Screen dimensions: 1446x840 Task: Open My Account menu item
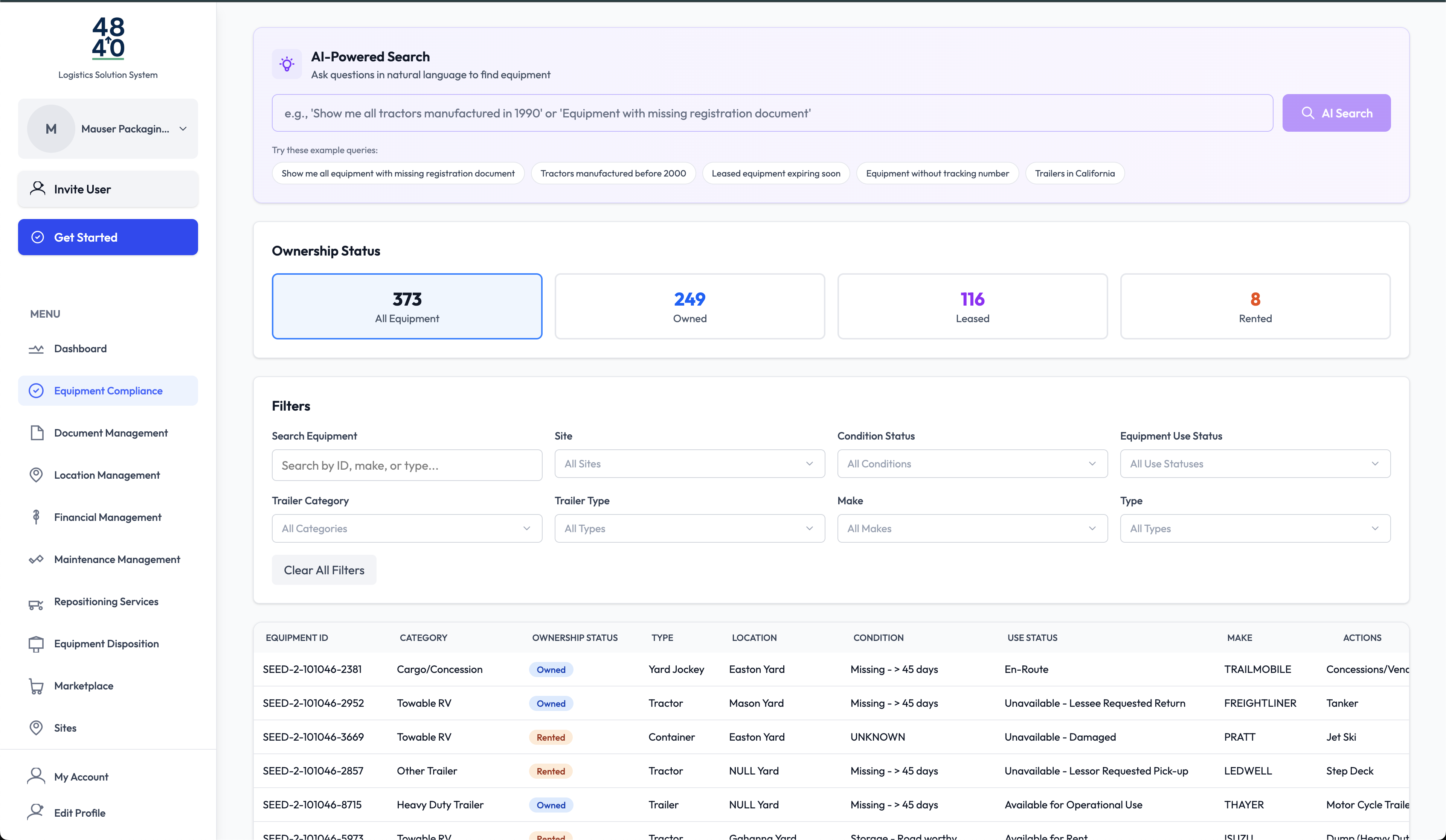[81, 776]
